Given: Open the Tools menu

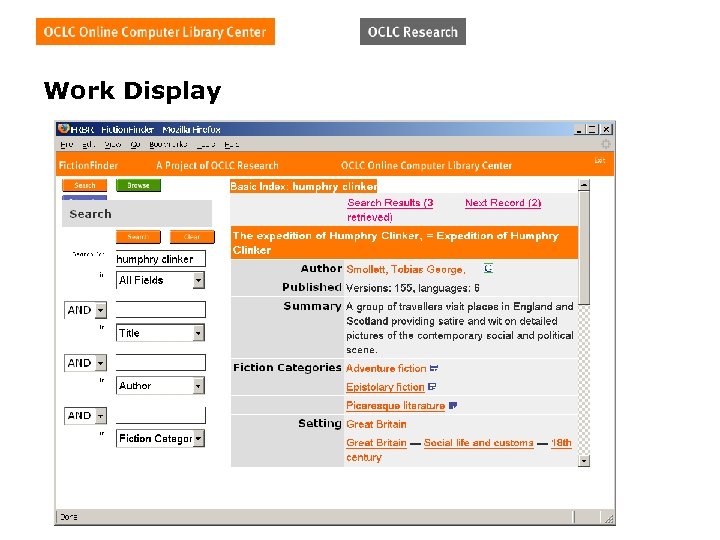Looking at the screenshot, I should 206,145.
